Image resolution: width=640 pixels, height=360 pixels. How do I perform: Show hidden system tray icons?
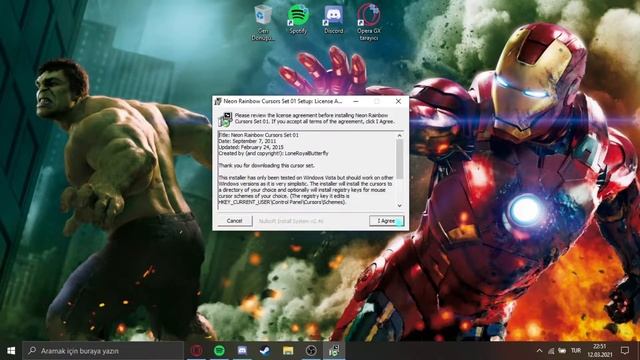[540, 351]
